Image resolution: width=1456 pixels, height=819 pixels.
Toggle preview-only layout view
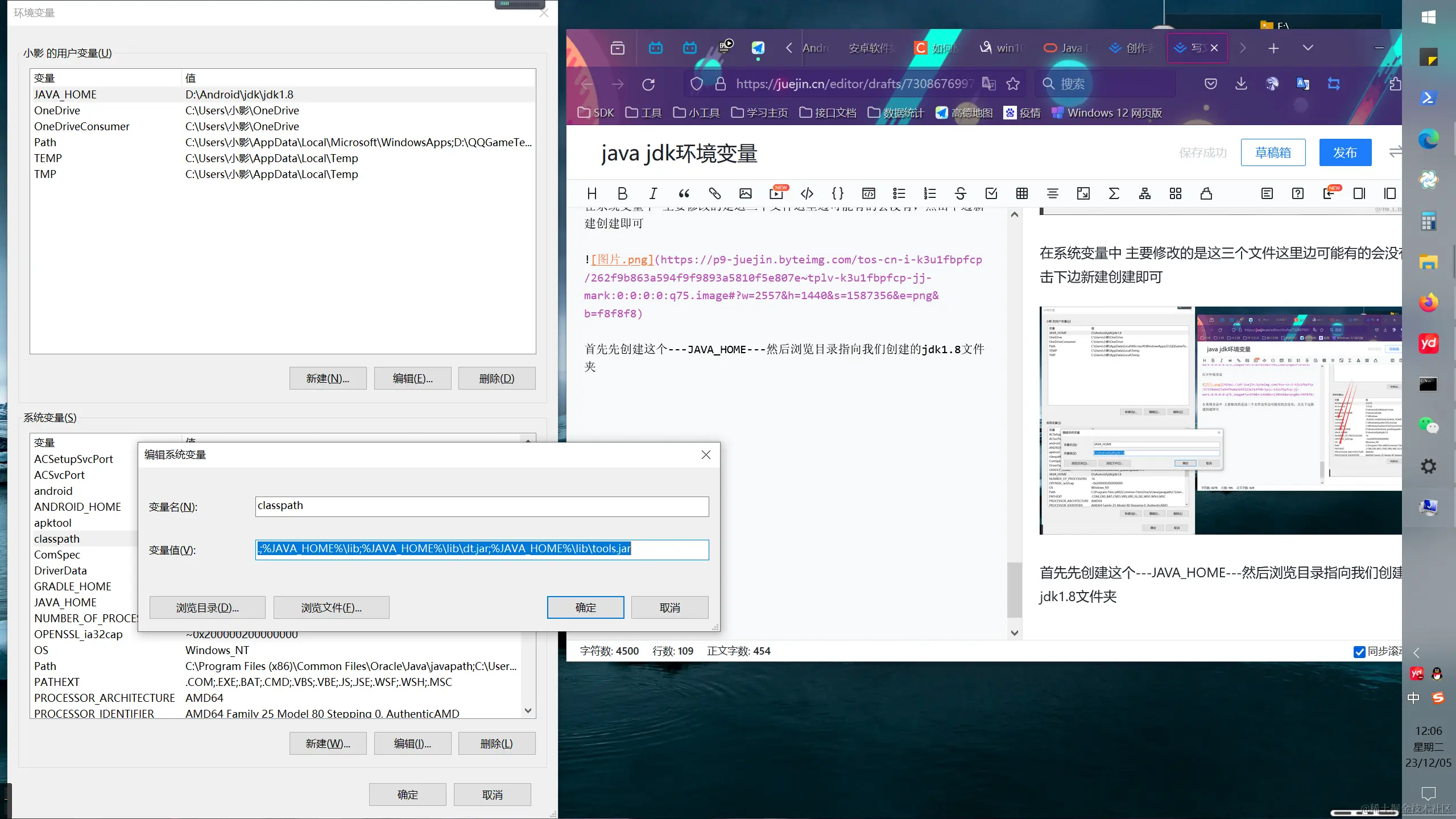[1389, 193]
